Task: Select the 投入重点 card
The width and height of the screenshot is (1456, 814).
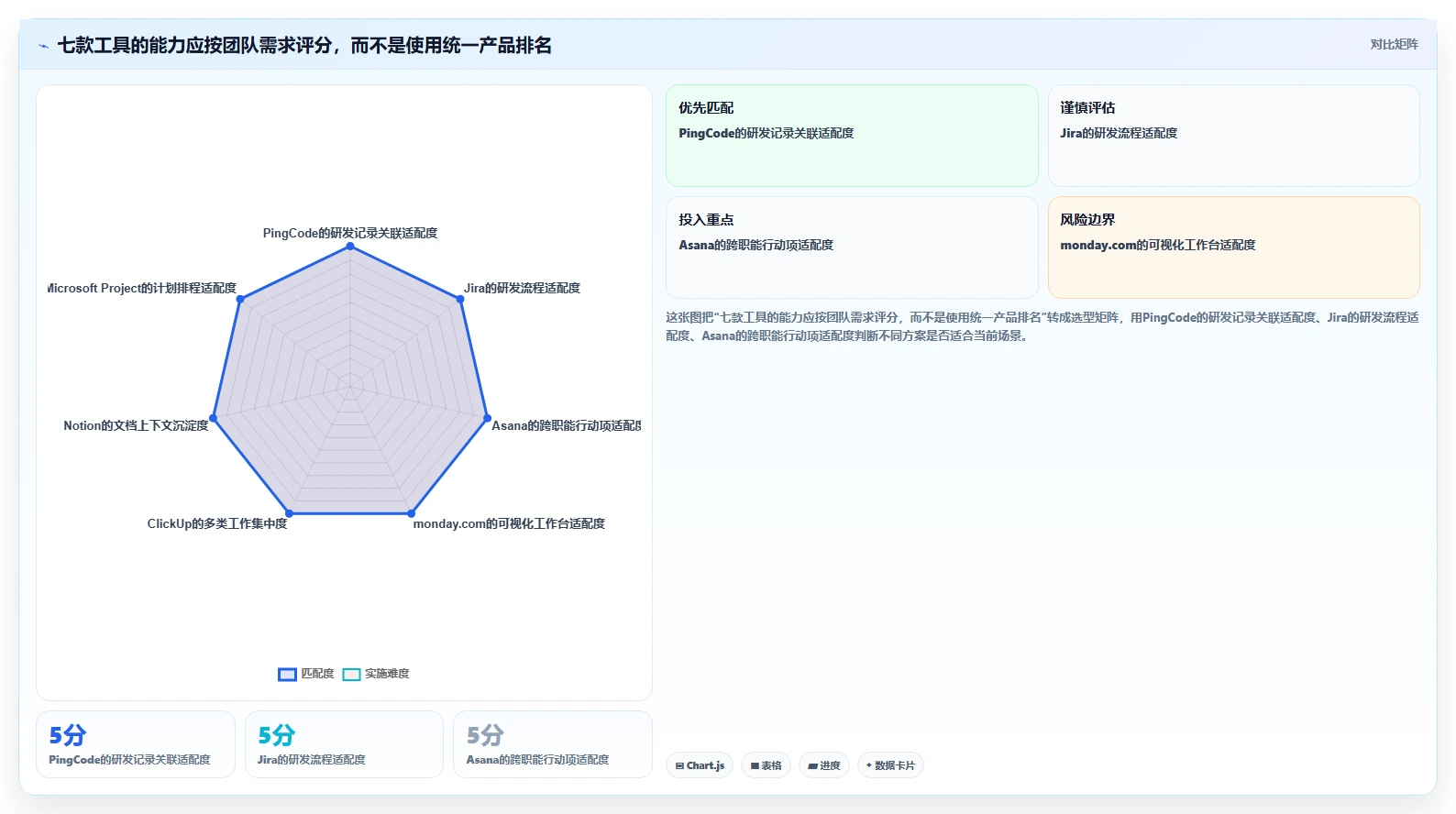Action: point(852,247)
